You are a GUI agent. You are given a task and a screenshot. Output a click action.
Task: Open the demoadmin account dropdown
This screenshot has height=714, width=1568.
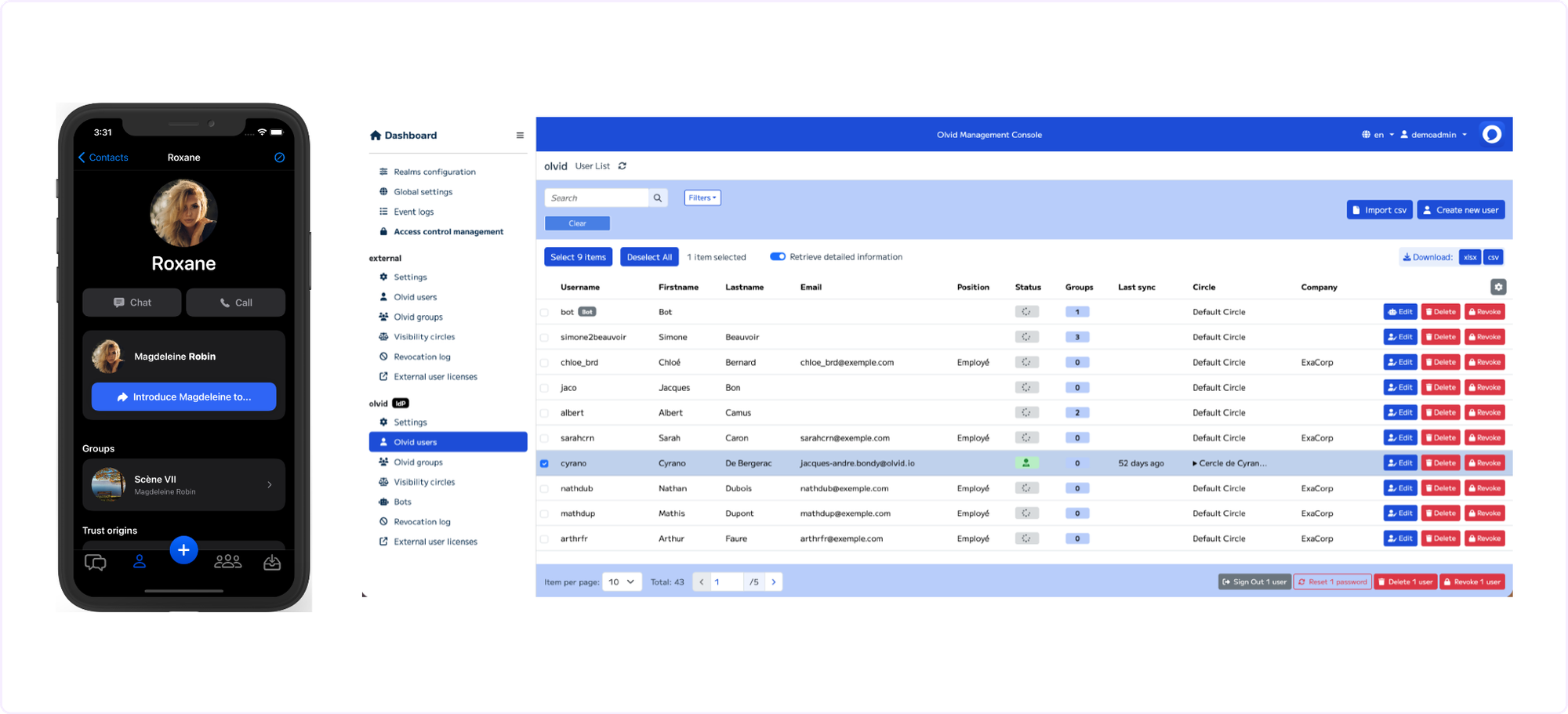[1434, 135]
